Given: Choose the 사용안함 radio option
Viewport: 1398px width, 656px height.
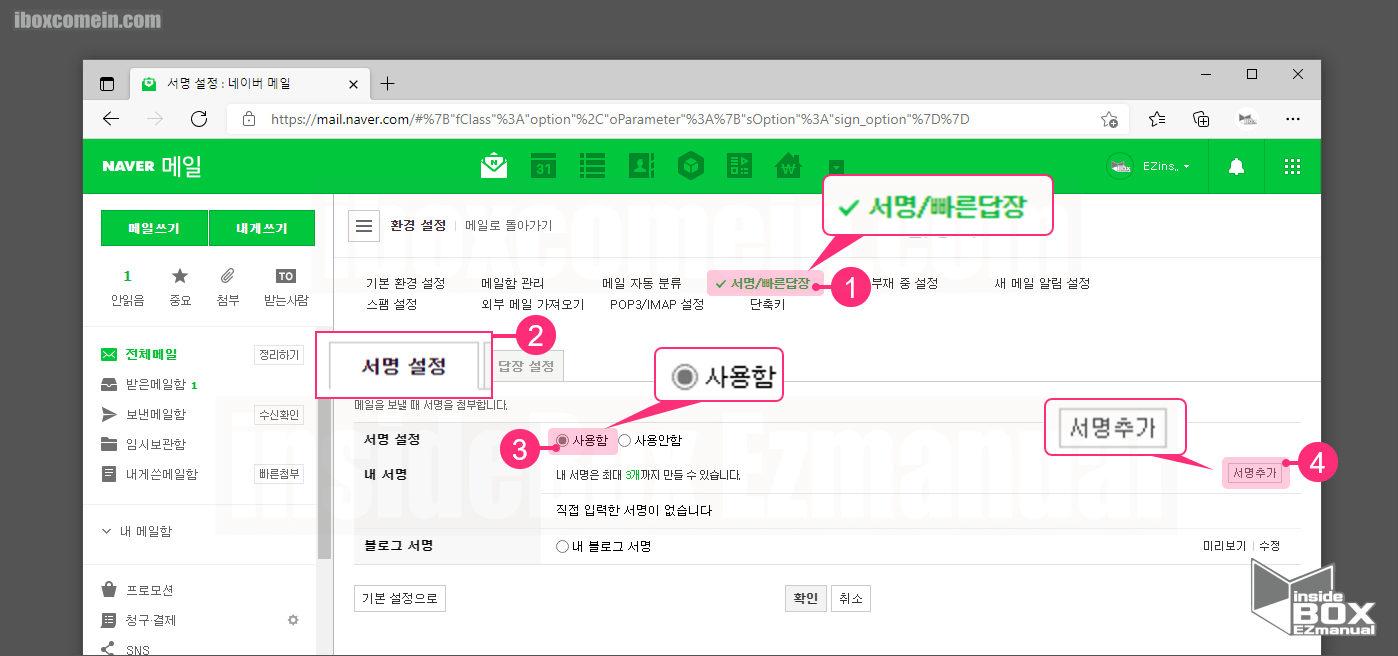Looking at the screenshot, I should pyautogui.click(x=625, y=440).
